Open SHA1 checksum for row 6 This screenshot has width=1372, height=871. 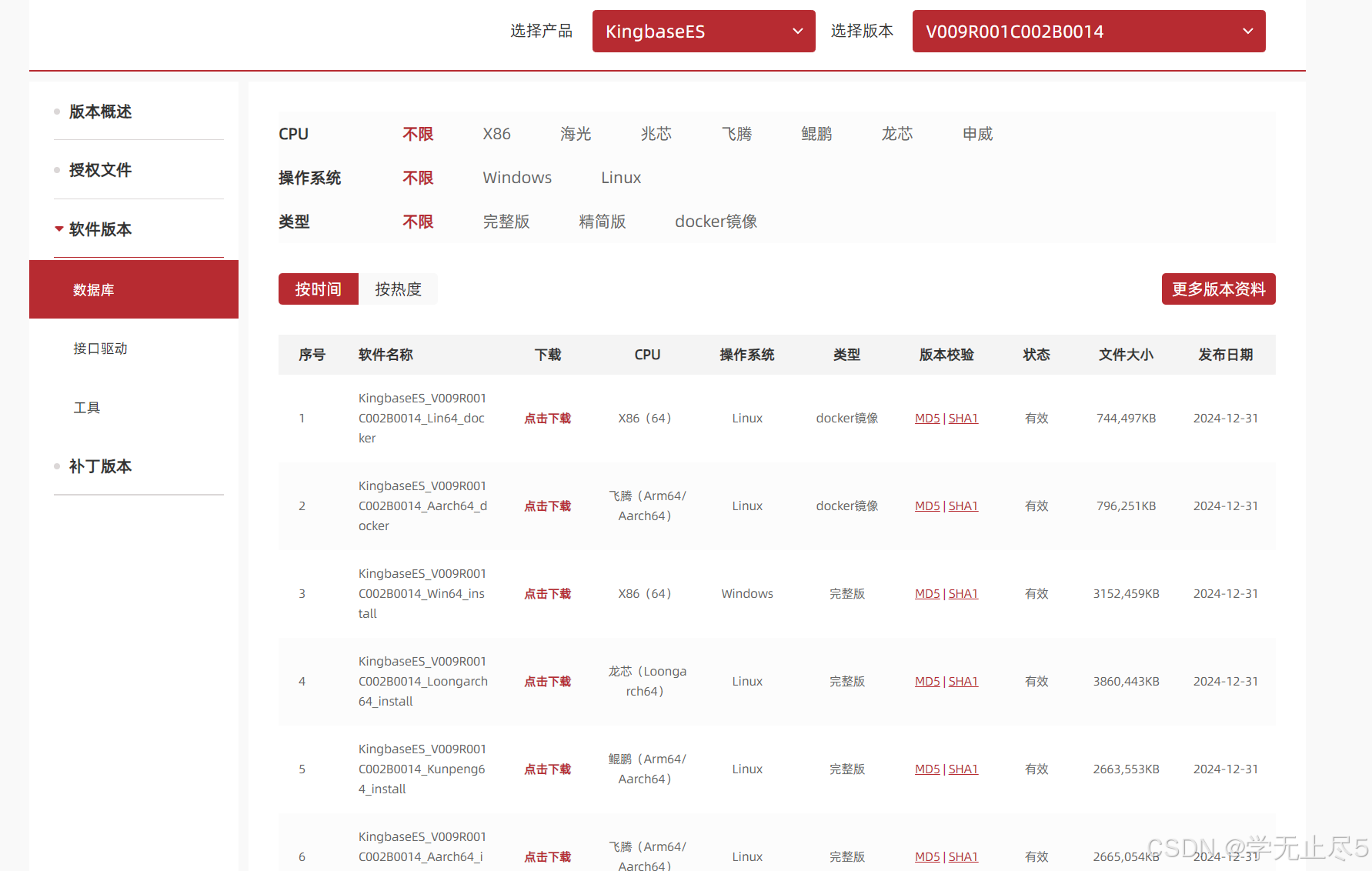pos(963,857)
